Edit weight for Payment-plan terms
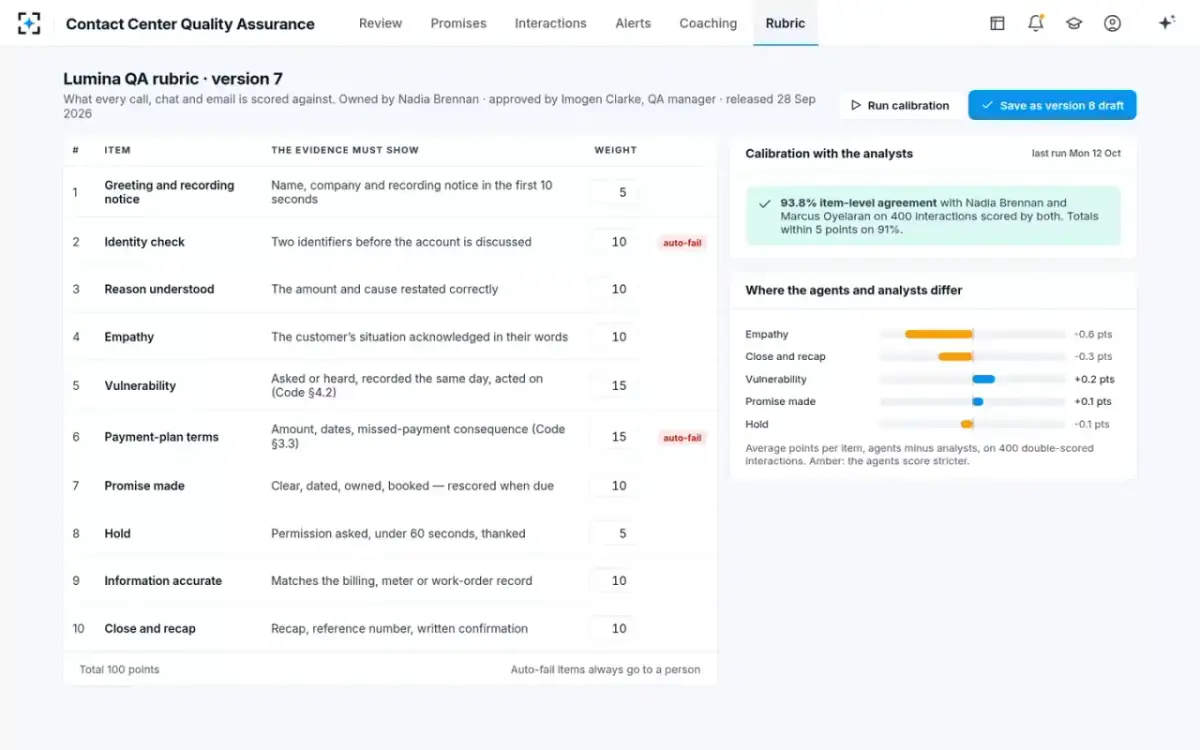Image resolution: width=1200 pixels, height=750 pixels. pyautogui.click(x=613, y=437)
